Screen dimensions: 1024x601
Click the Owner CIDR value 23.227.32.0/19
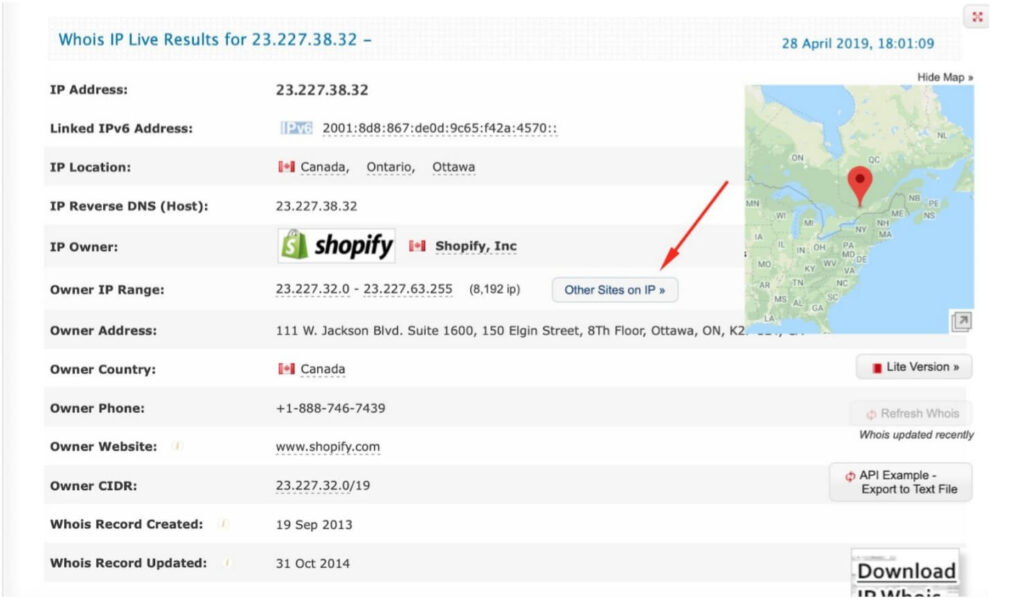click(x=323, y=485)
